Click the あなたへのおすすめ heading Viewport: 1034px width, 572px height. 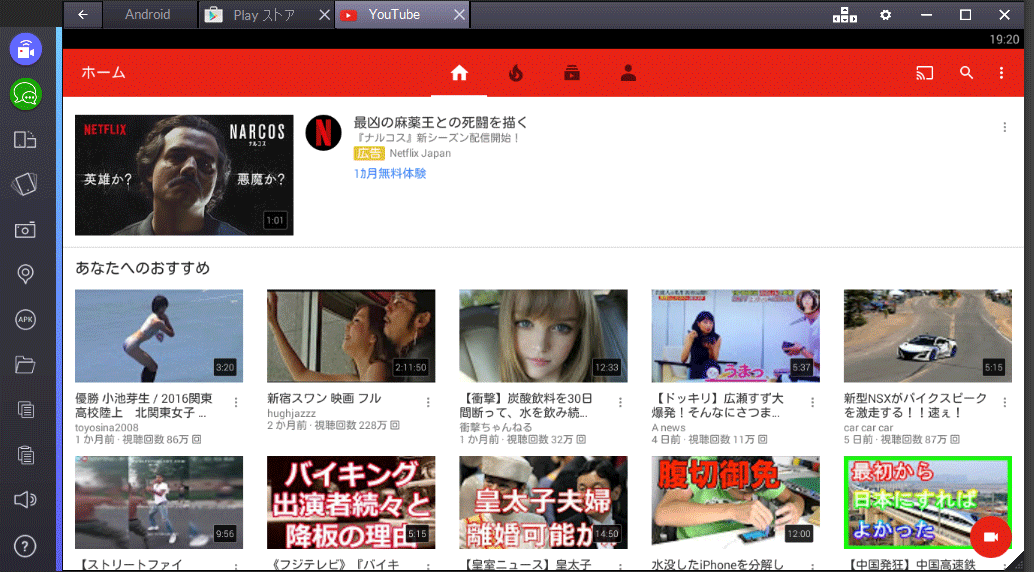tap(142, 268)
